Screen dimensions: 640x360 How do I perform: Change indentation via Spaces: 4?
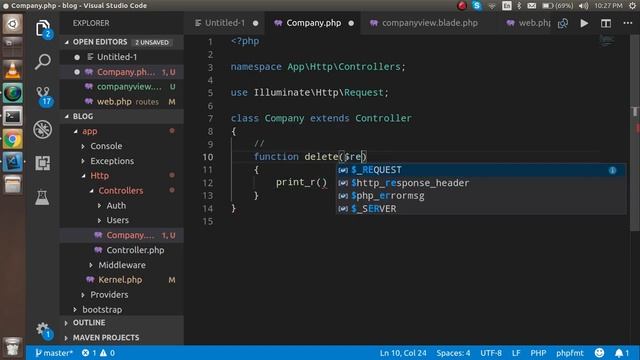(x=453, y=353)
